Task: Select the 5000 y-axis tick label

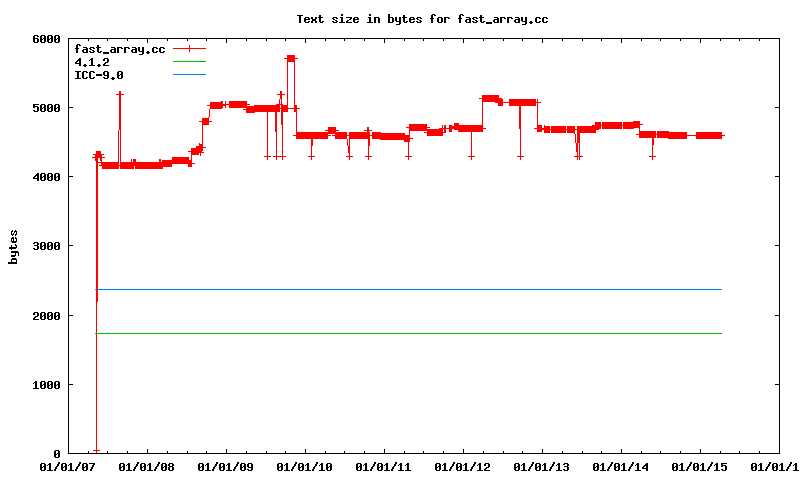Action: point(46,108)
